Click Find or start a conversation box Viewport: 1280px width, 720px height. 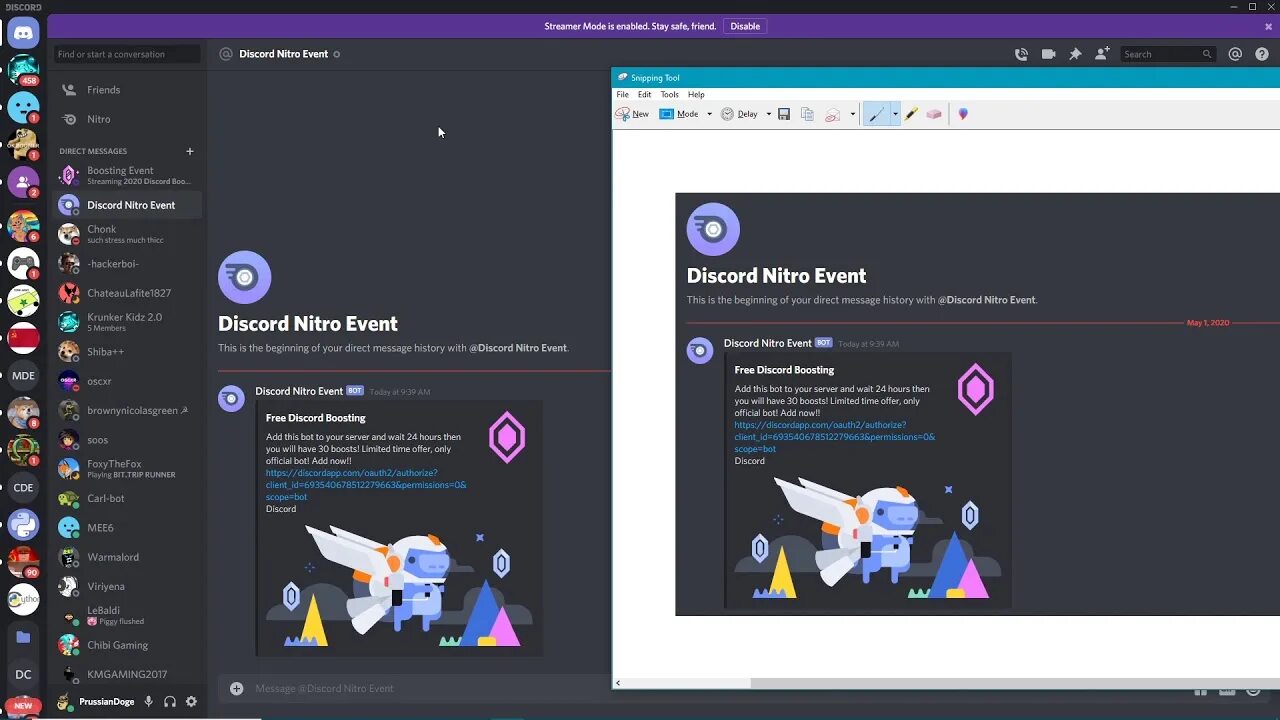pos(127,54)
